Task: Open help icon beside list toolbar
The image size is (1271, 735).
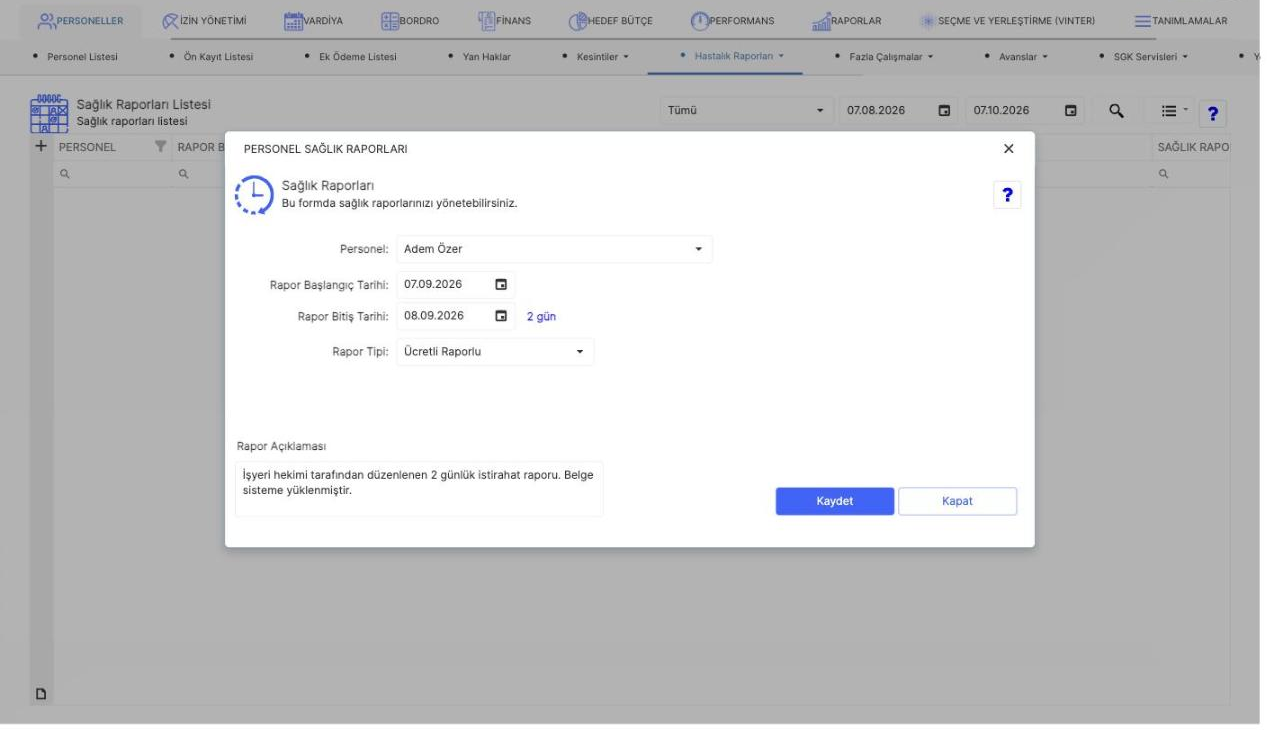Action: click(x=1213, y=113)
